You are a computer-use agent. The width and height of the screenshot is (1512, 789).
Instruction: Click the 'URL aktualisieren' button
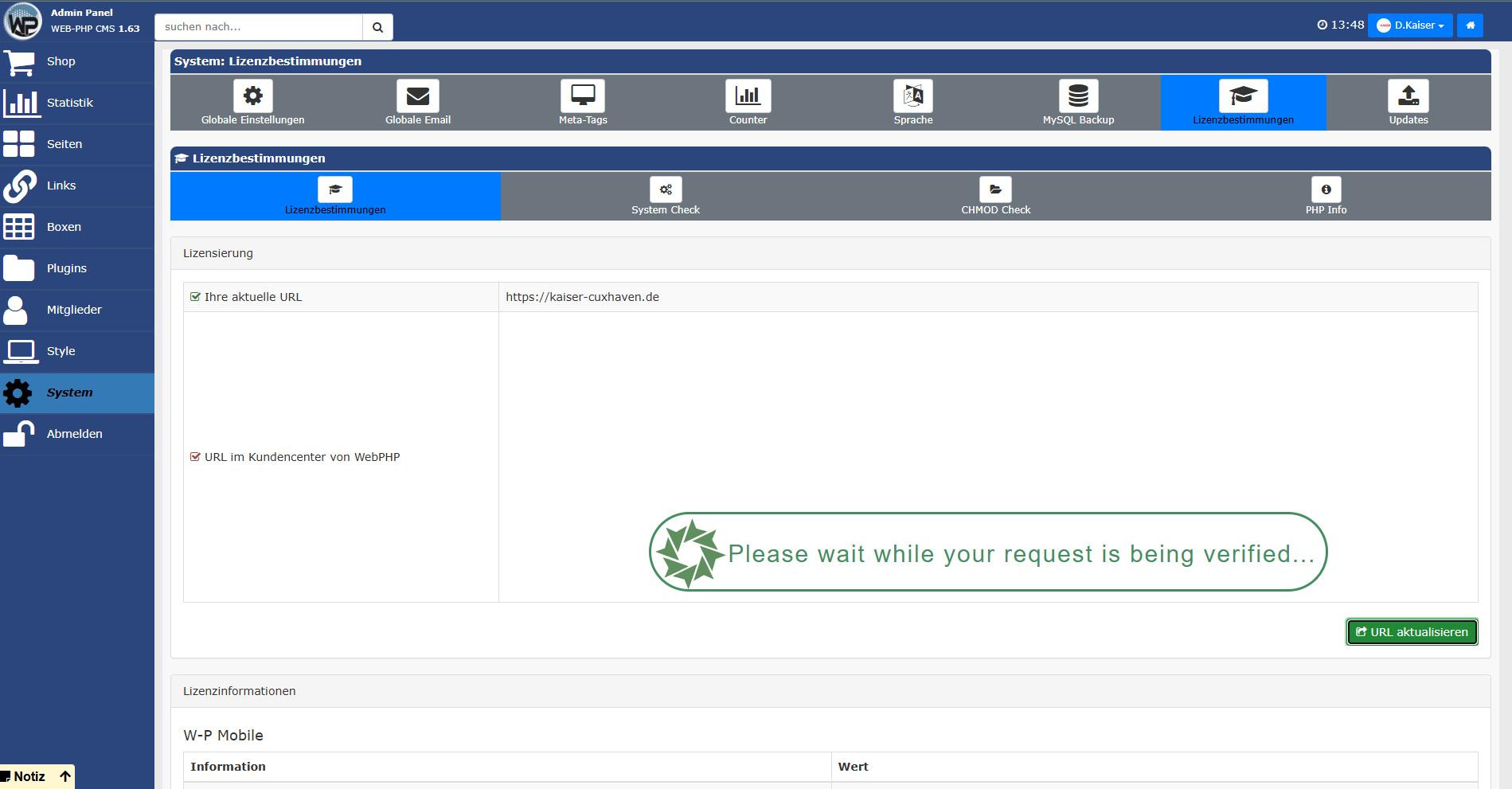point(1412,632)
